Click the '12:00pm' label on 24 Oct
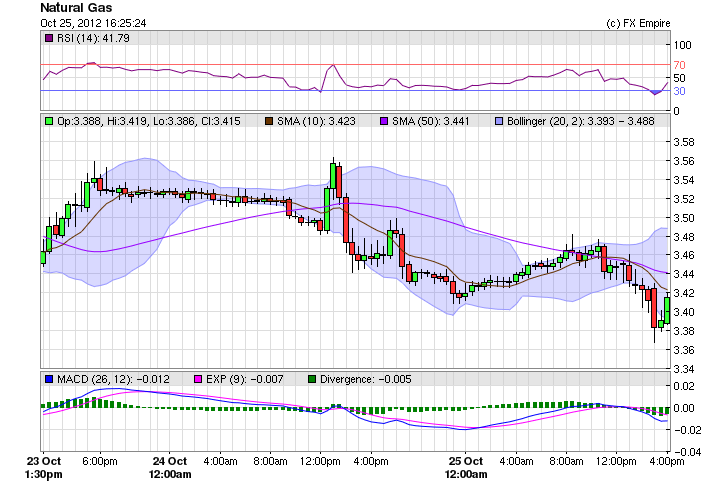Screen dimensions: 710x487 coord(320,462)
